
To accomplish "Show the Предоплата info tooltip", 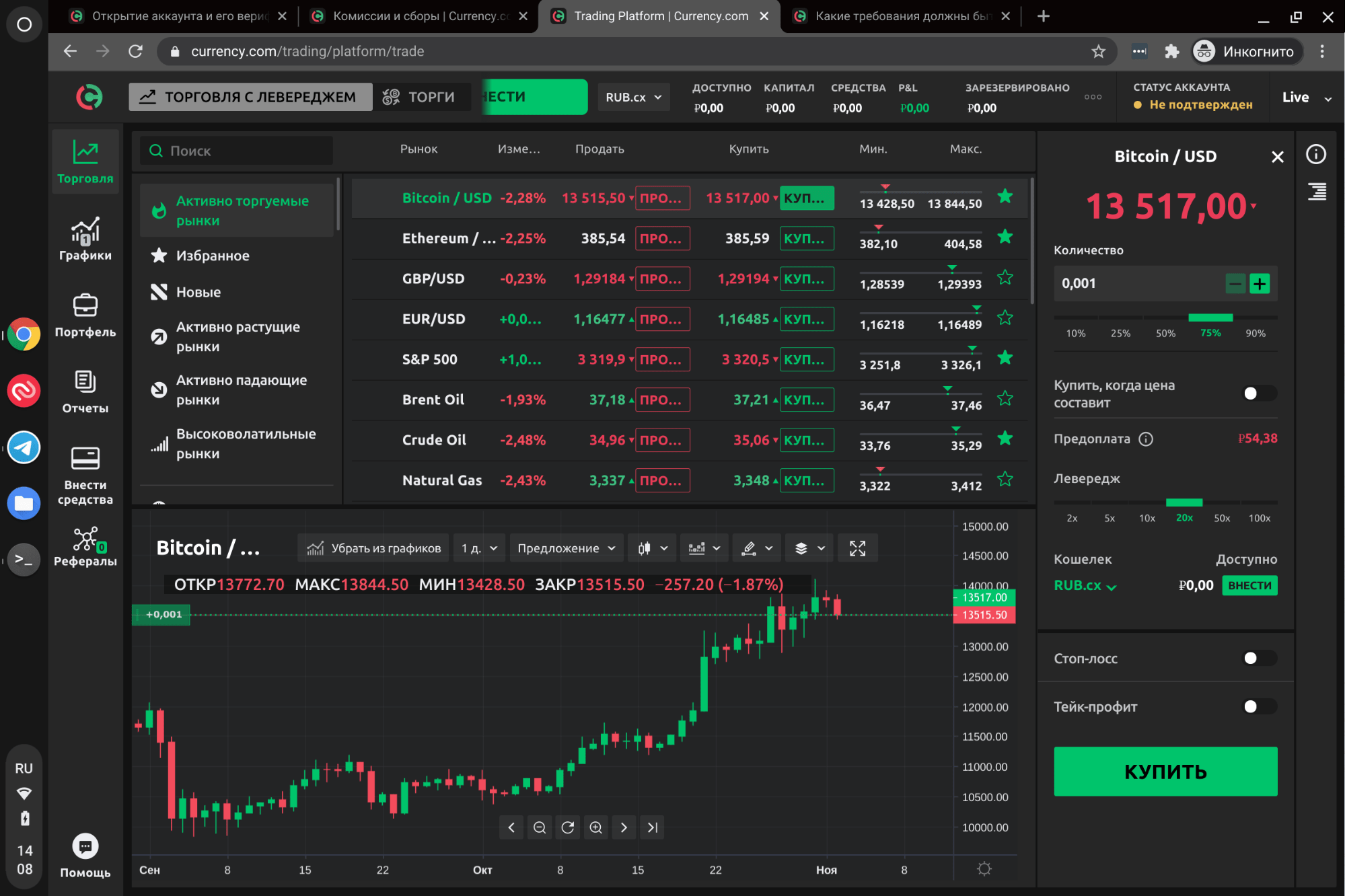I will tap(1145, 439).
